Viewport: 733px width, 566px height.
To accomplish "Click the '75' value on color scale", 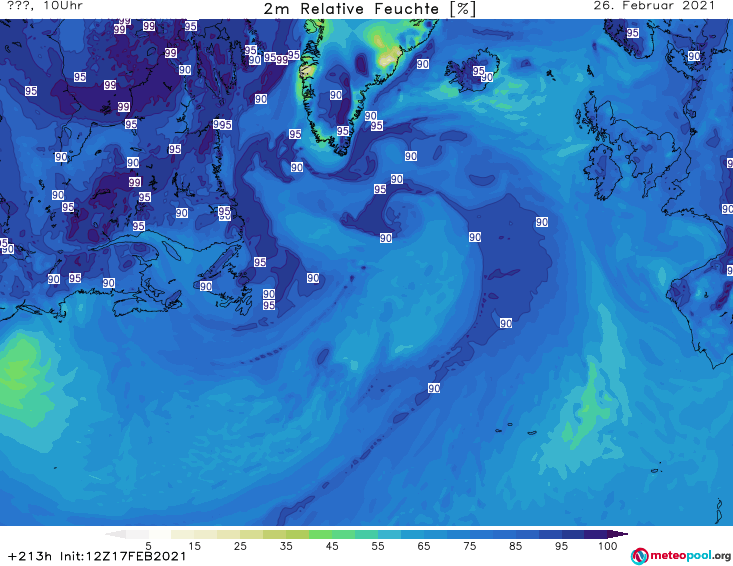I will pyautogui.click(x=469, y=546).
